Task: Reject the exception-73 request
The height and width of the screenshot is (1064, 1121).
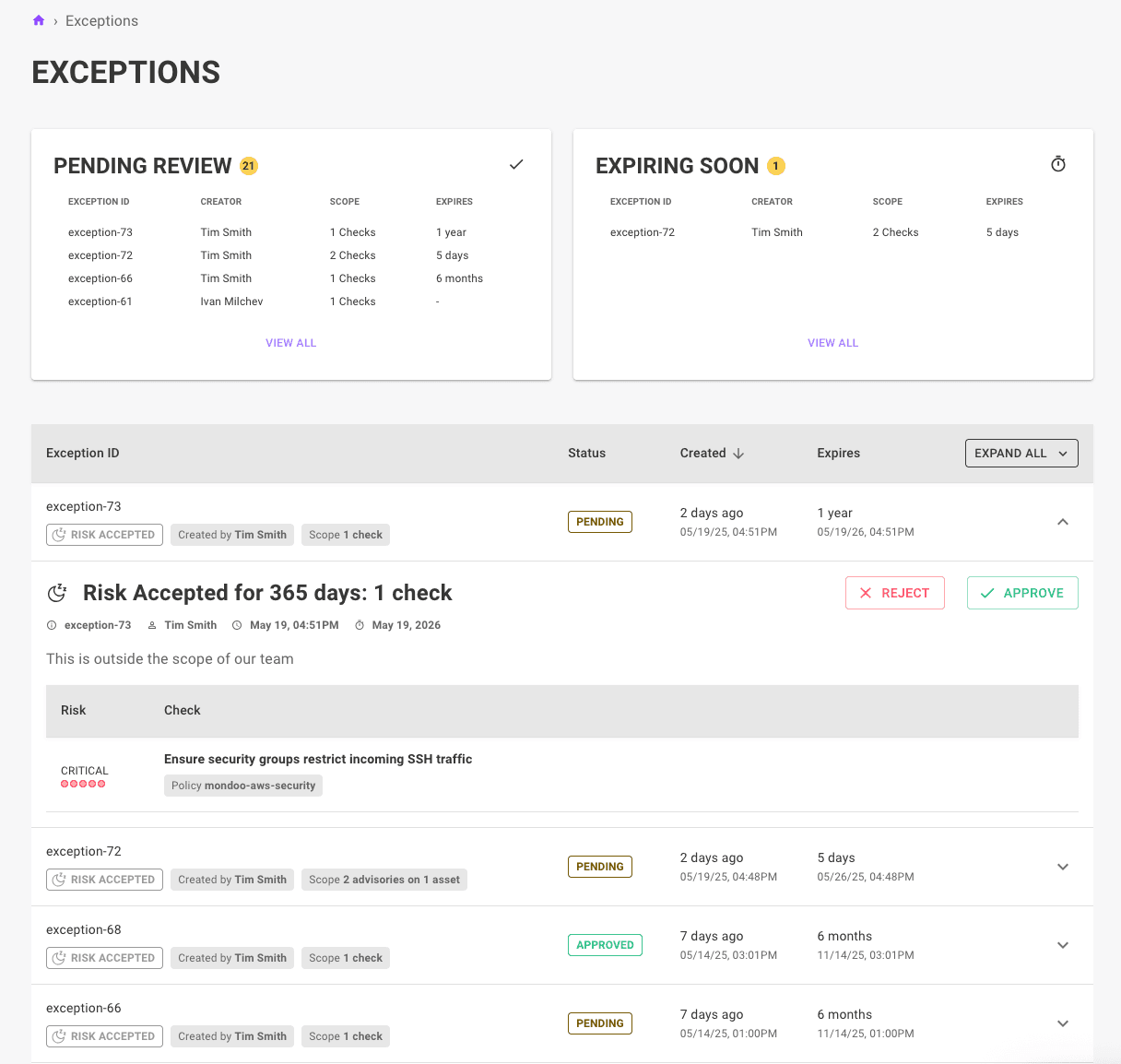Action: [894, 593]
